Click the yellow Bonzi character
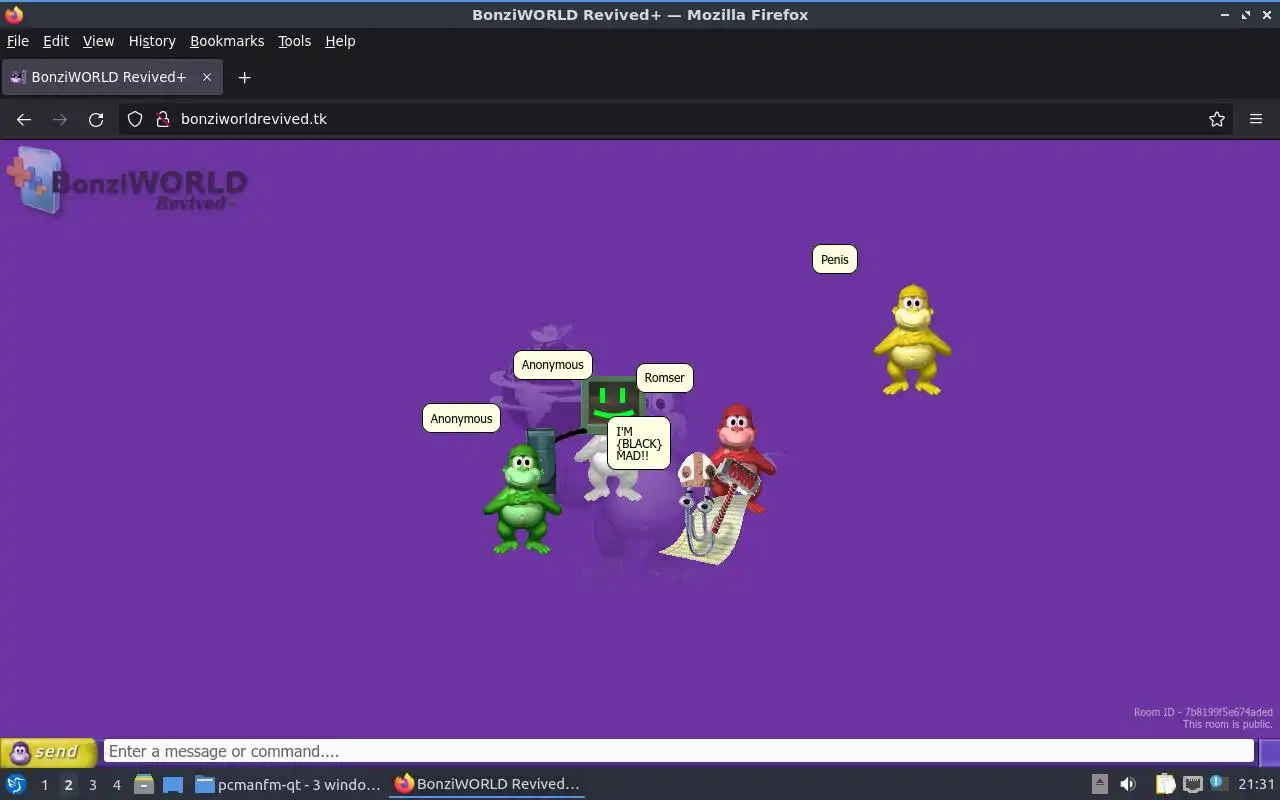 tap(912, 340)
